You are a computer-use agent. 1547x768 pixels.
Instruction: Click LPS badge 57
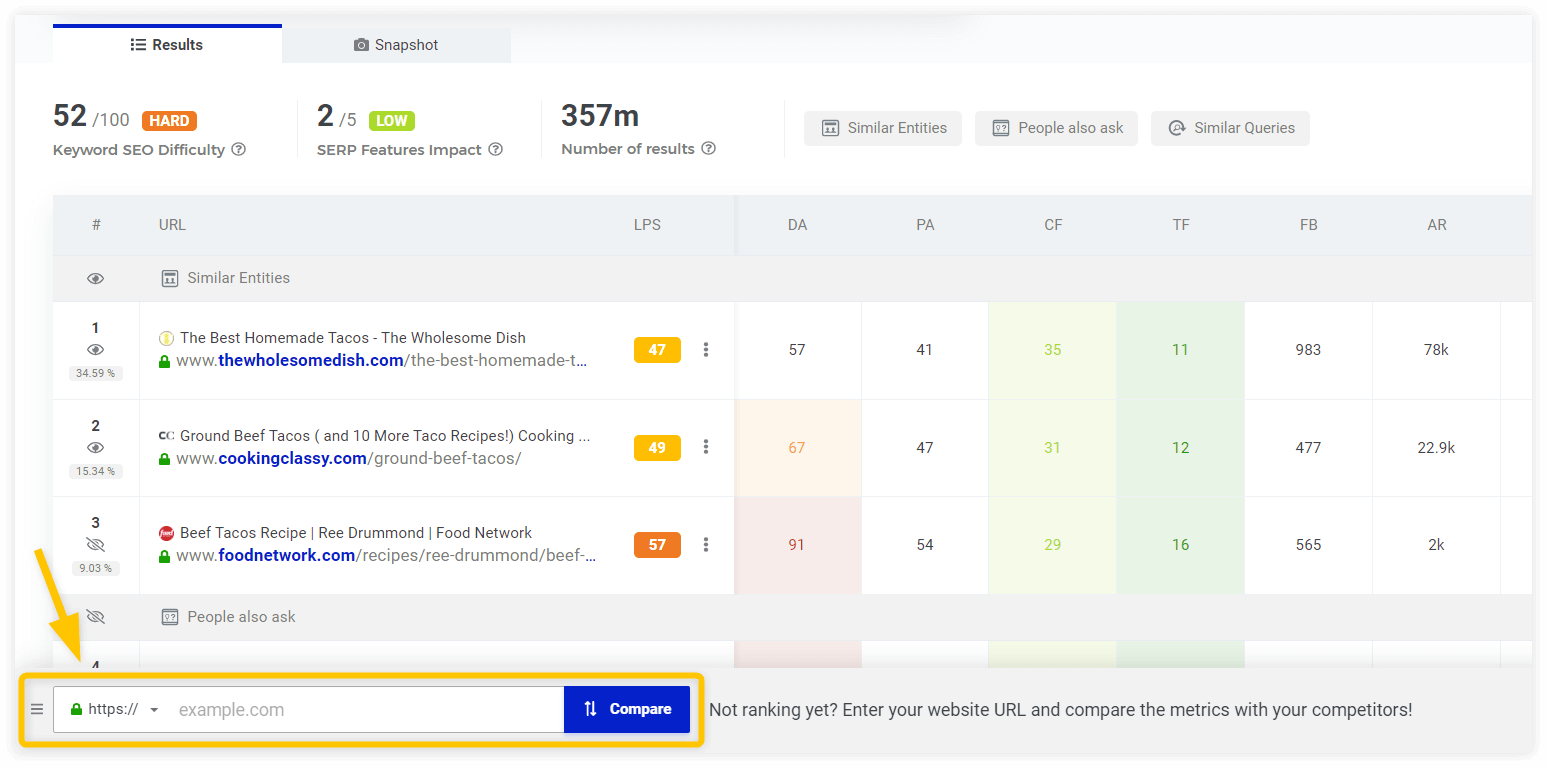pyautogui.click(x=657, y=545)
